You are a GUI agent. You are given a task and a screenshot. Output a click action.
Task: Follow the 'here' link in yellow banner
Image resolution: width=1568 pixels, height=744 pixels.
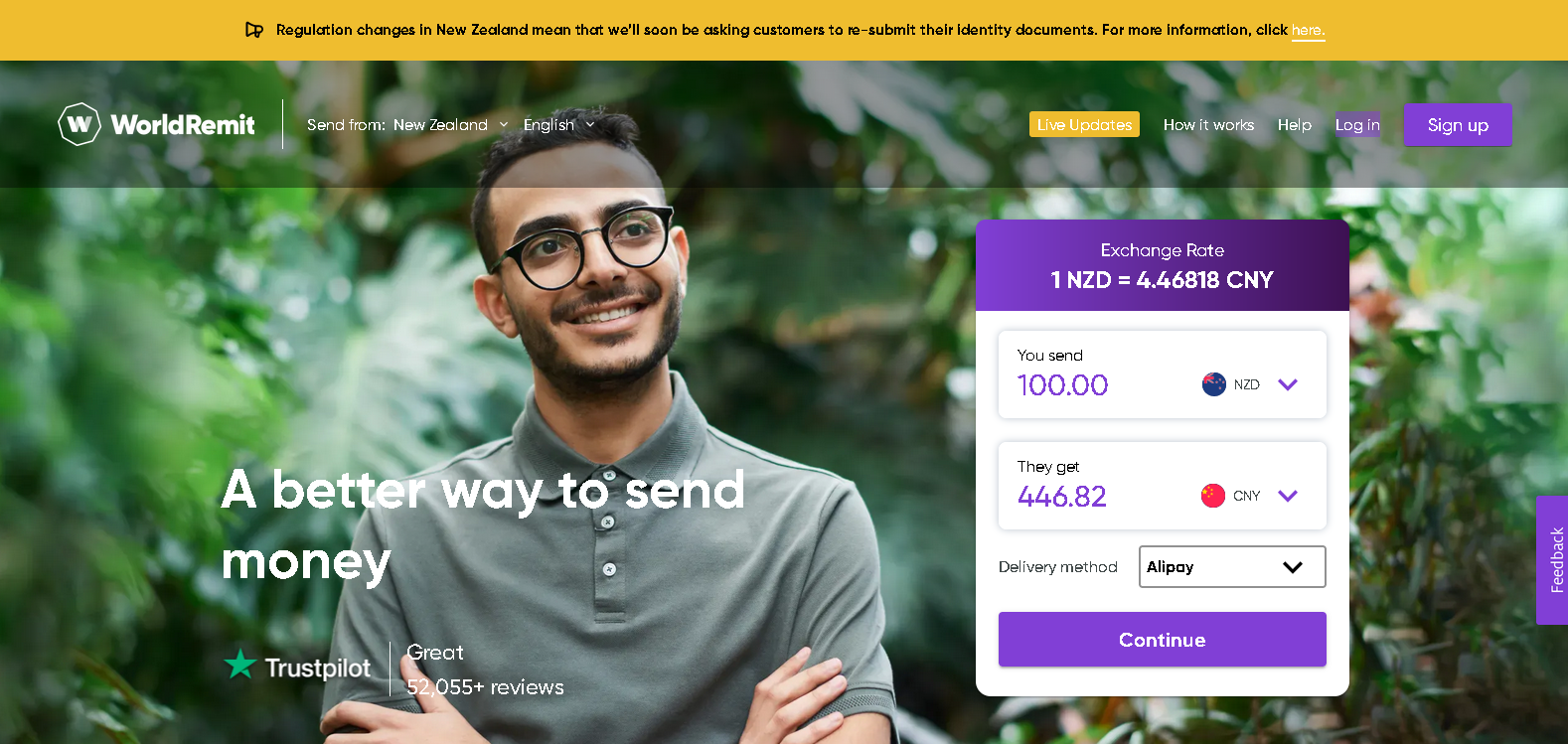[1308, 31]
